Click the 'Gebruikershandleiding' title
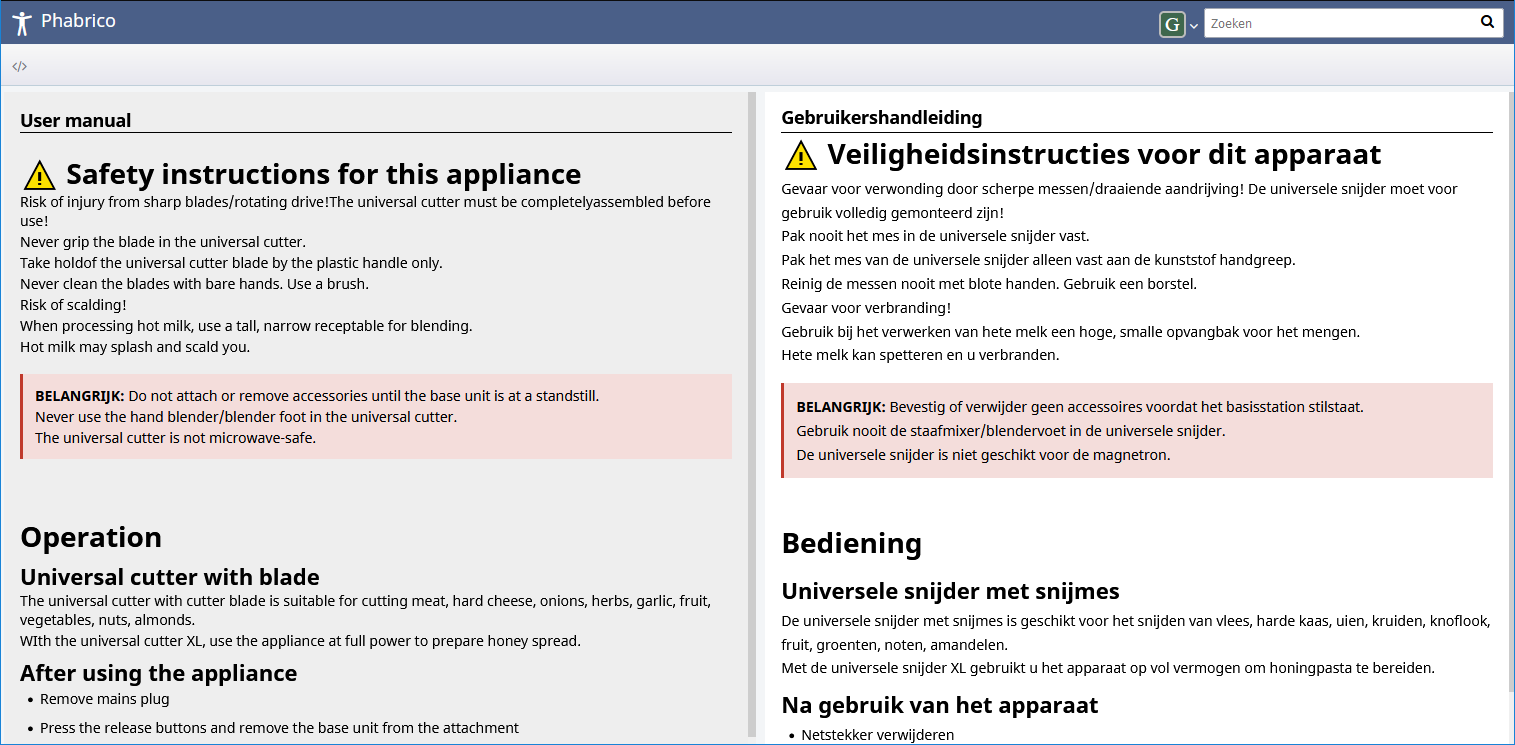Viewport: 1515px width, 745px height. click(882, 118)
